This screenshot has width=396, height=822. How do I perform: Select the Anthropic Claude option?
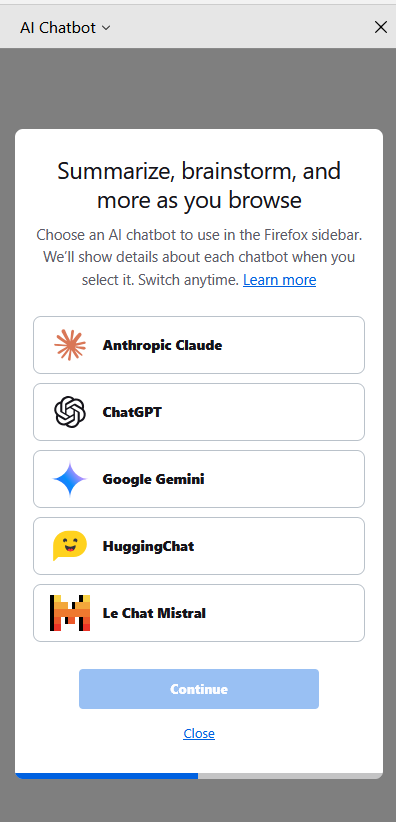199,345
